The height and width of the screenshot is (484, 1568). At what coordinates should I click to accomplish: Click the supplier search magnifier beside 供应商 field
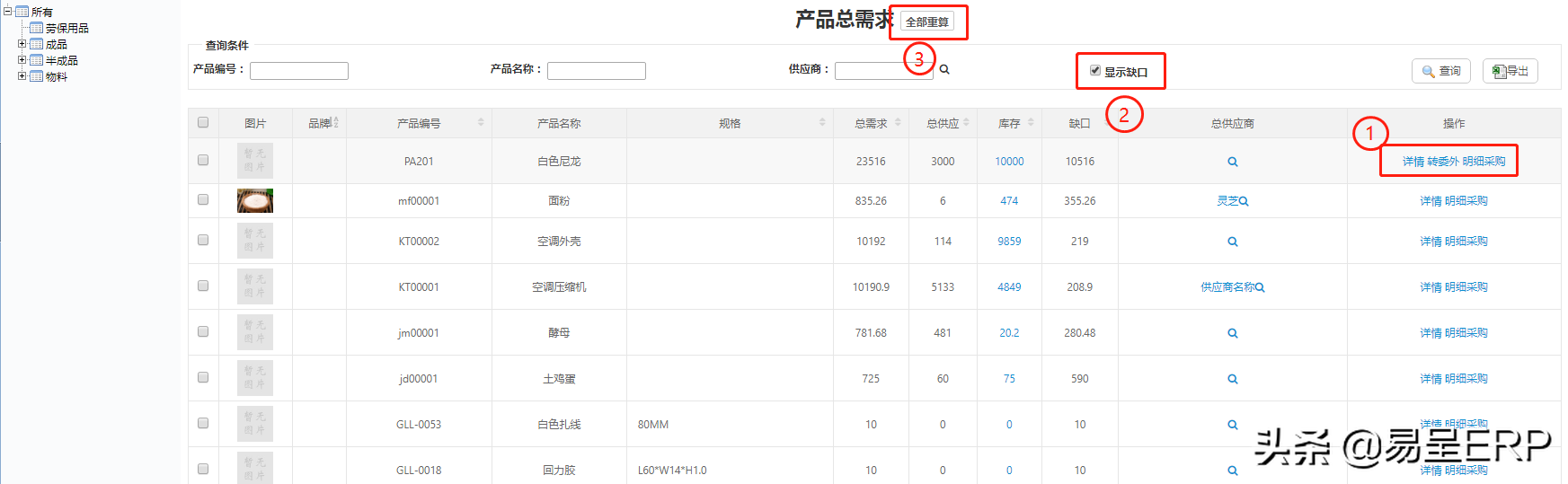coord(944,69)
